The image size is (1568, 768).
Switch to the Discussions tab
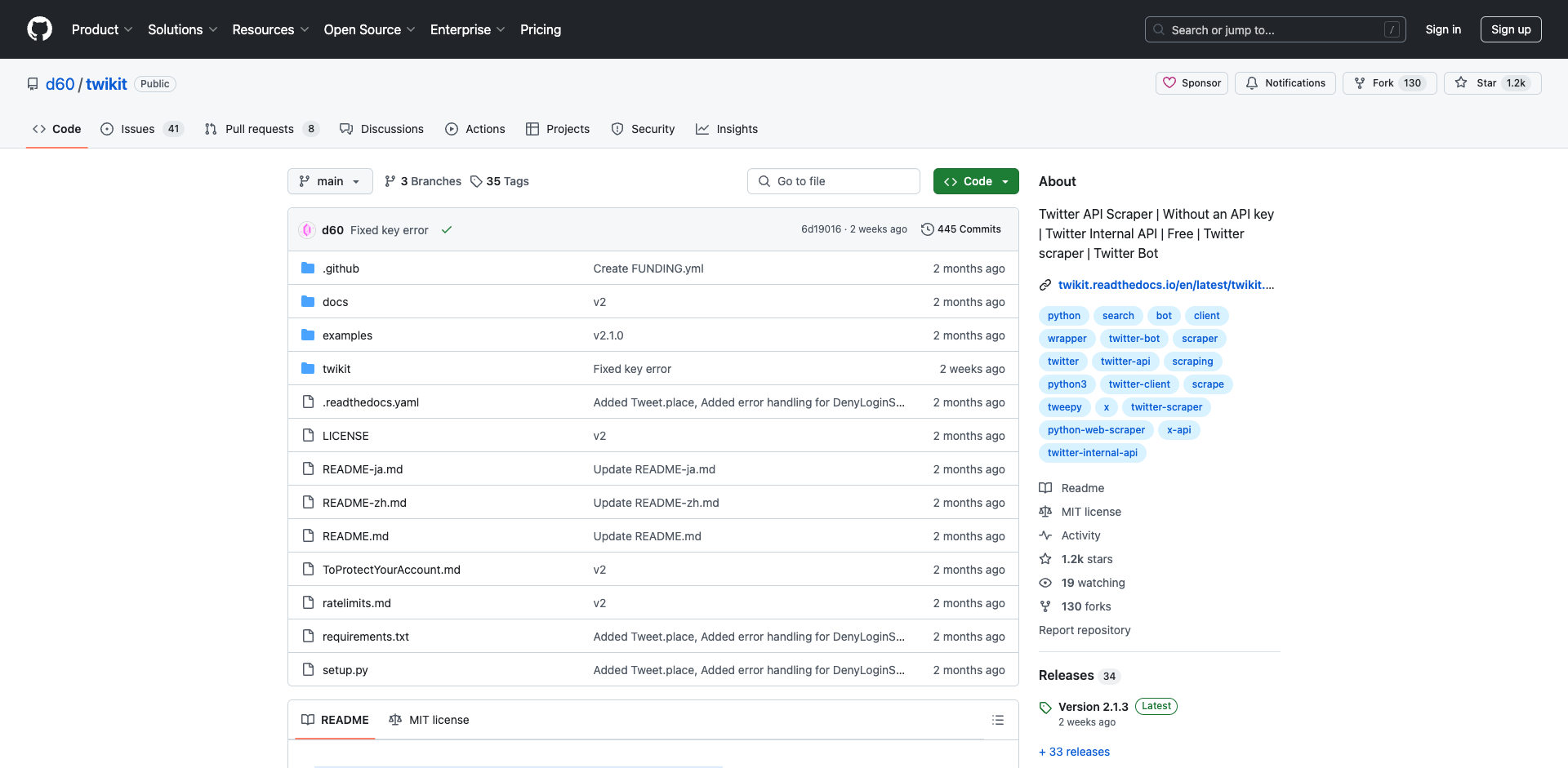381,129
